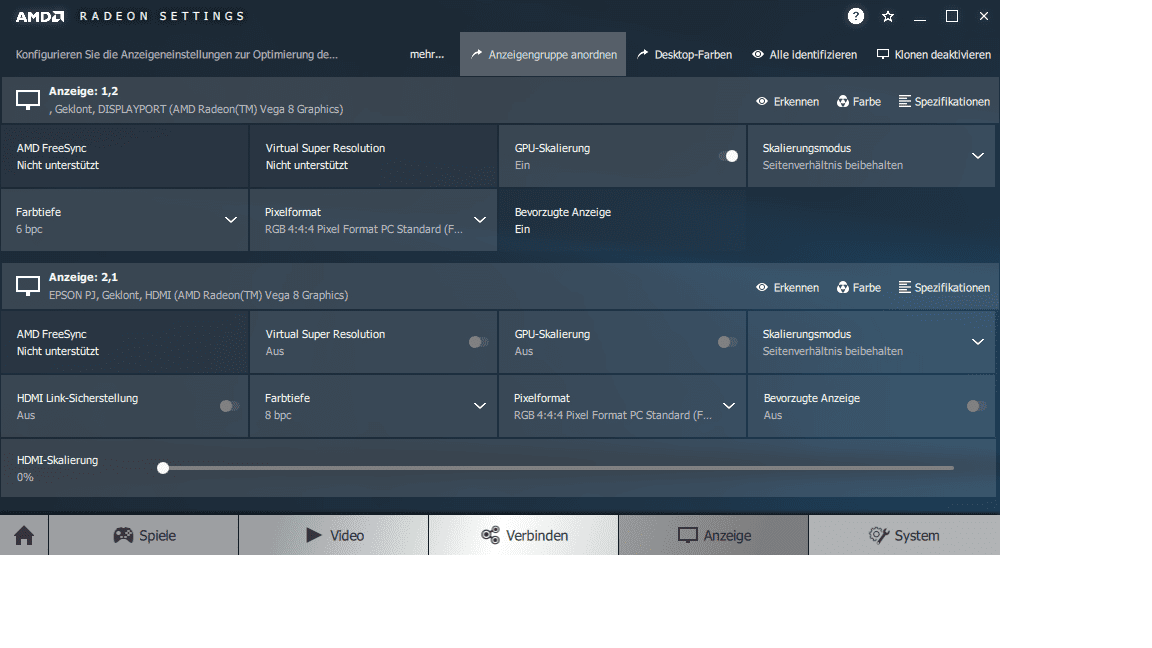The height and width of the screenshot is (648, 1152).
Task: Click Farbe text for Anzeige 2,1
Action: [867, 287]
